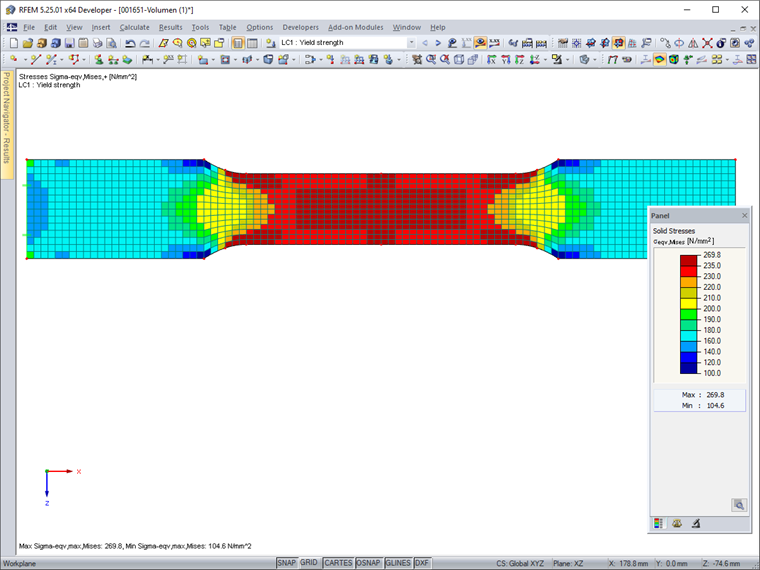Open the load case LC1 dropdown

(x=411, y=43)
